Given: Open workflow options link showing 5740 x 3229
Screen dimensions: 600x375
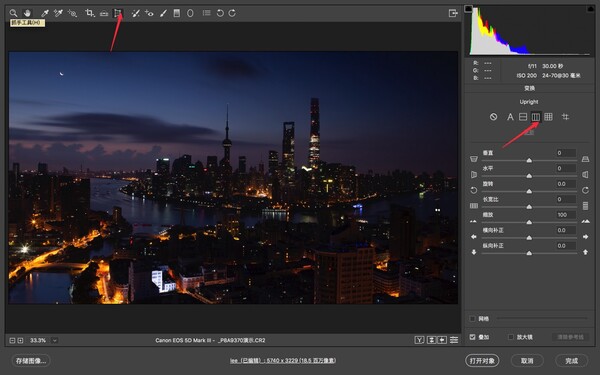Looking at the screenshot, I should click(283, 360).
